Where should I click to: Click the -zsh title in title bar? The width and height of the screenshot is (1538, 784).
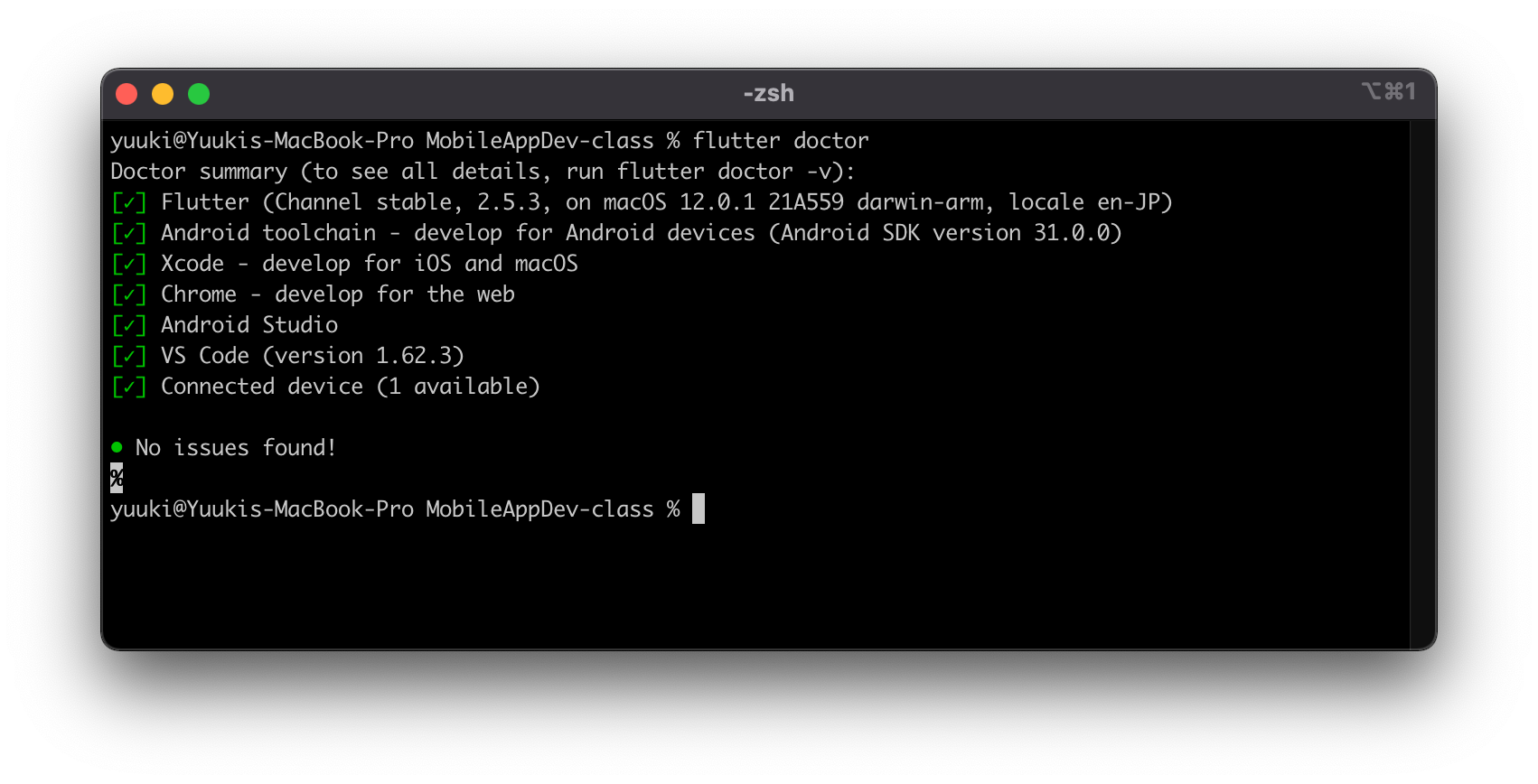tap(769, 93)
